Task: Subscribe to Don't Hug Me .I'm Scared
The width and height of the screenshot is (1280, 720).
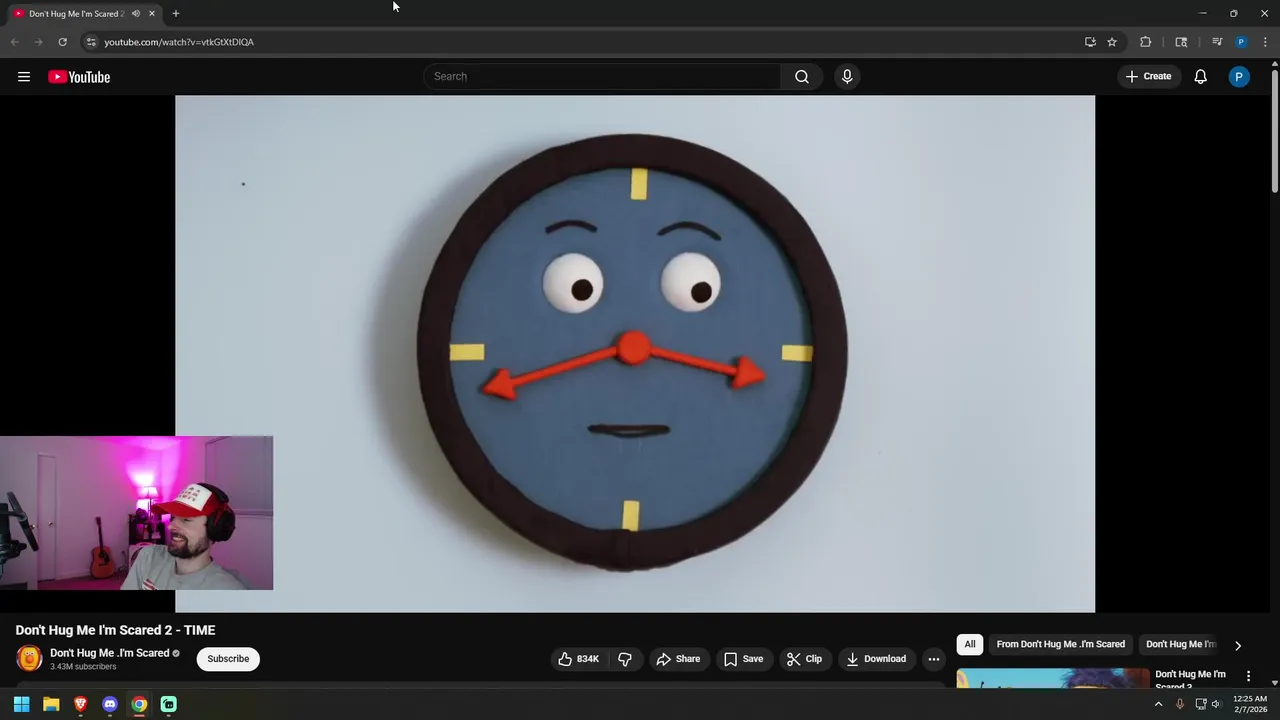Action: click(x=228, y=659)
